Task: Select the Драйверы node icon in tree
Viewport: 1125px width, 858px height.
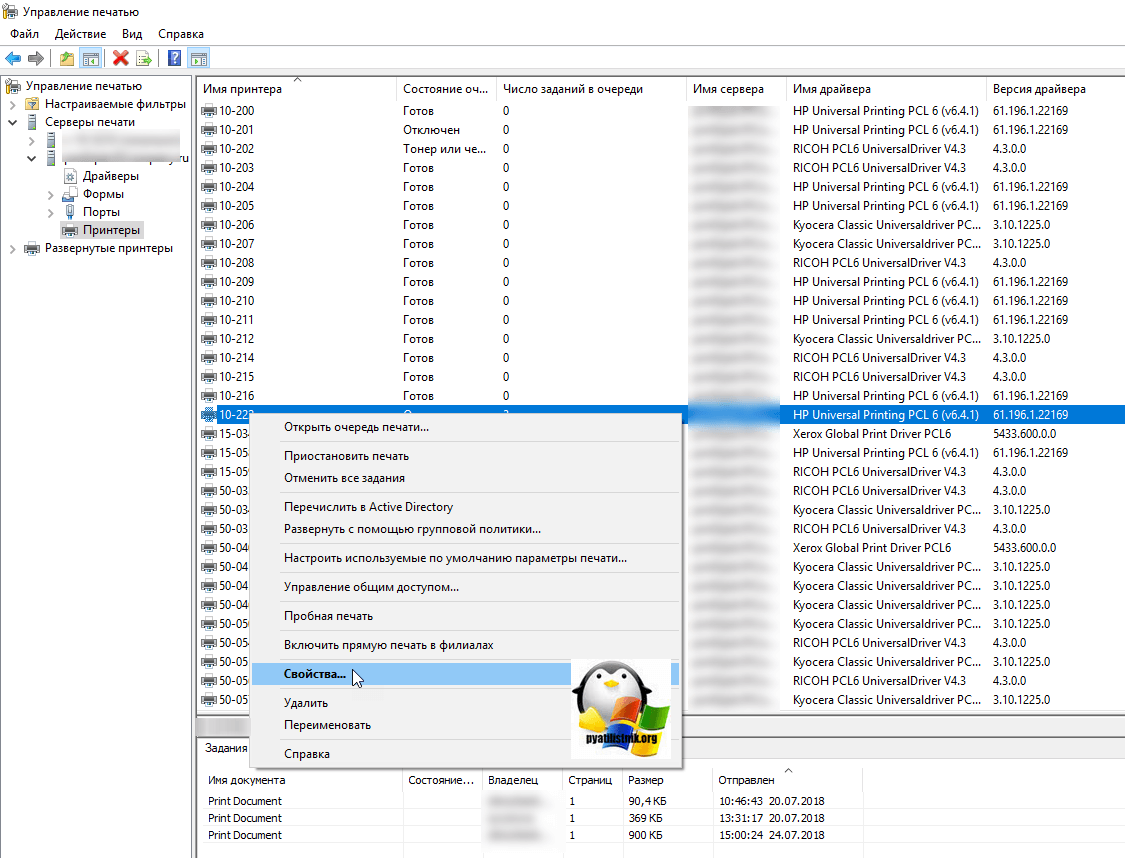Action: point(71,176)
